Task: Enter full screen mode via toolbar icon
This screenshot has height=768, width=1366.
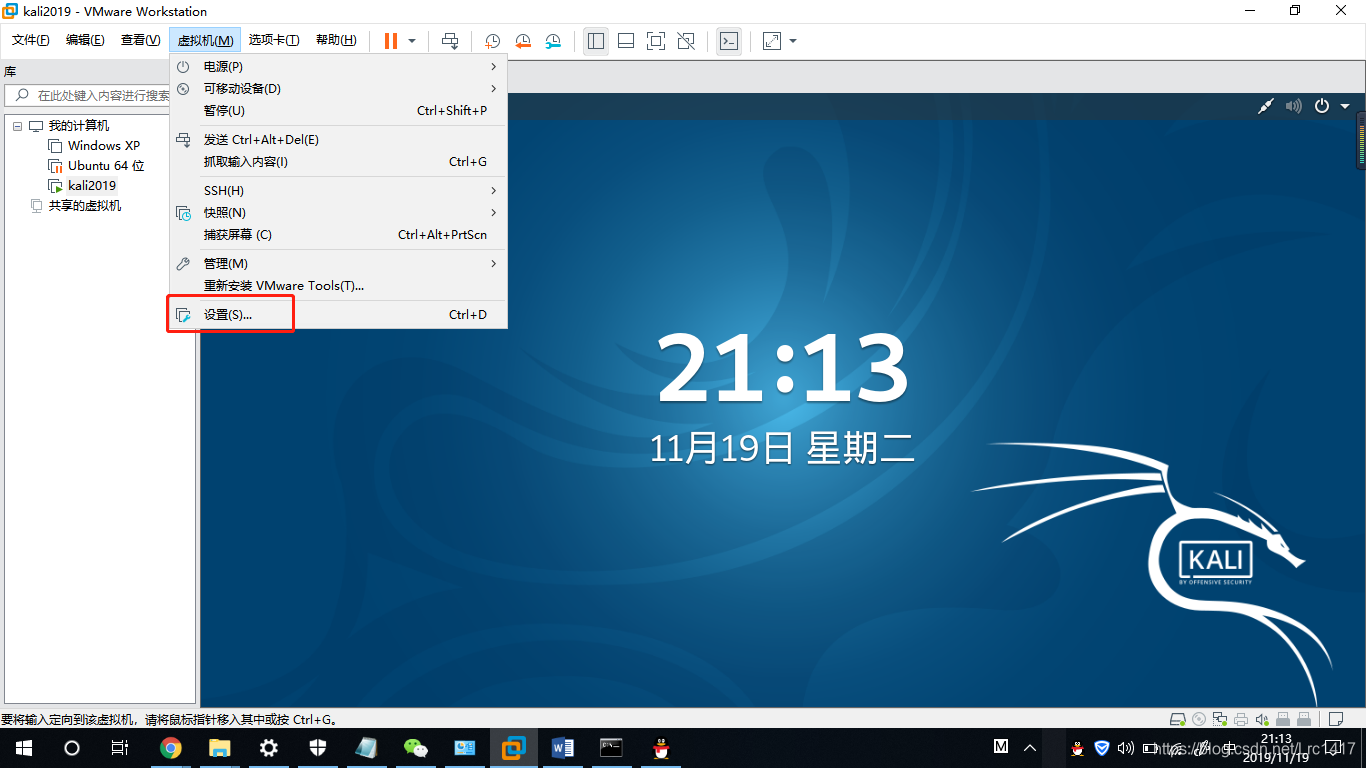Action: click(656, 41)
